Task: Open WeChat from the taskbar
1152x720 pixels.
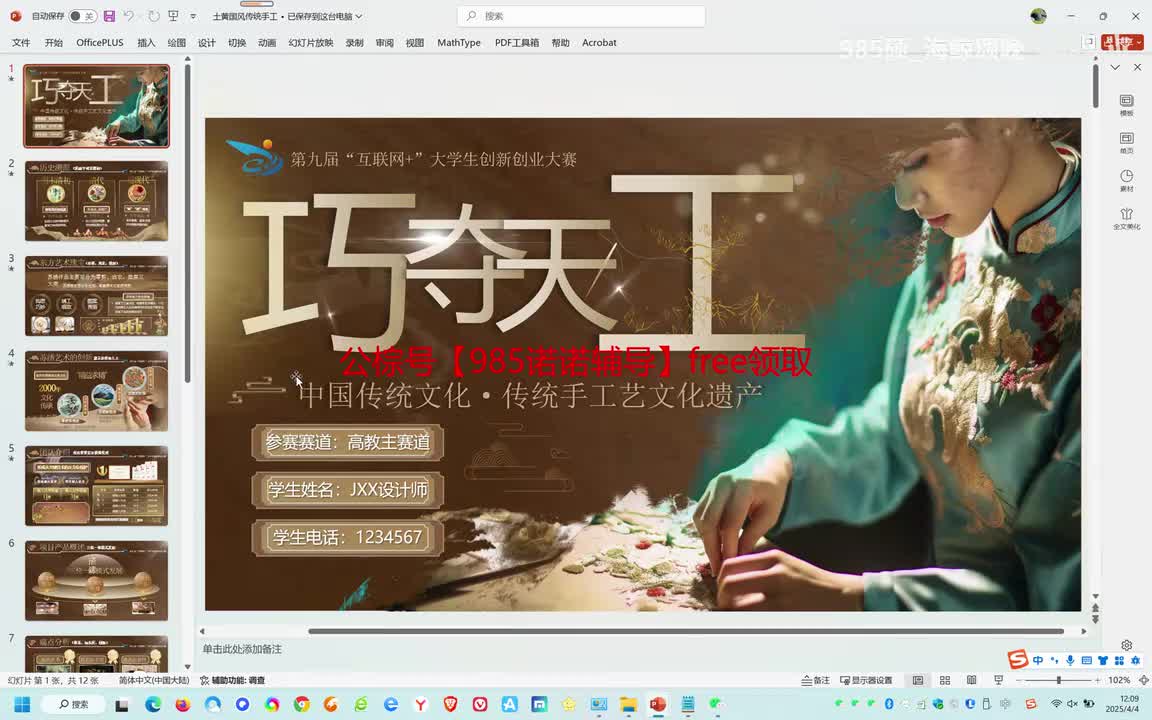Action: pyautogui.click(x=716, y=705)
